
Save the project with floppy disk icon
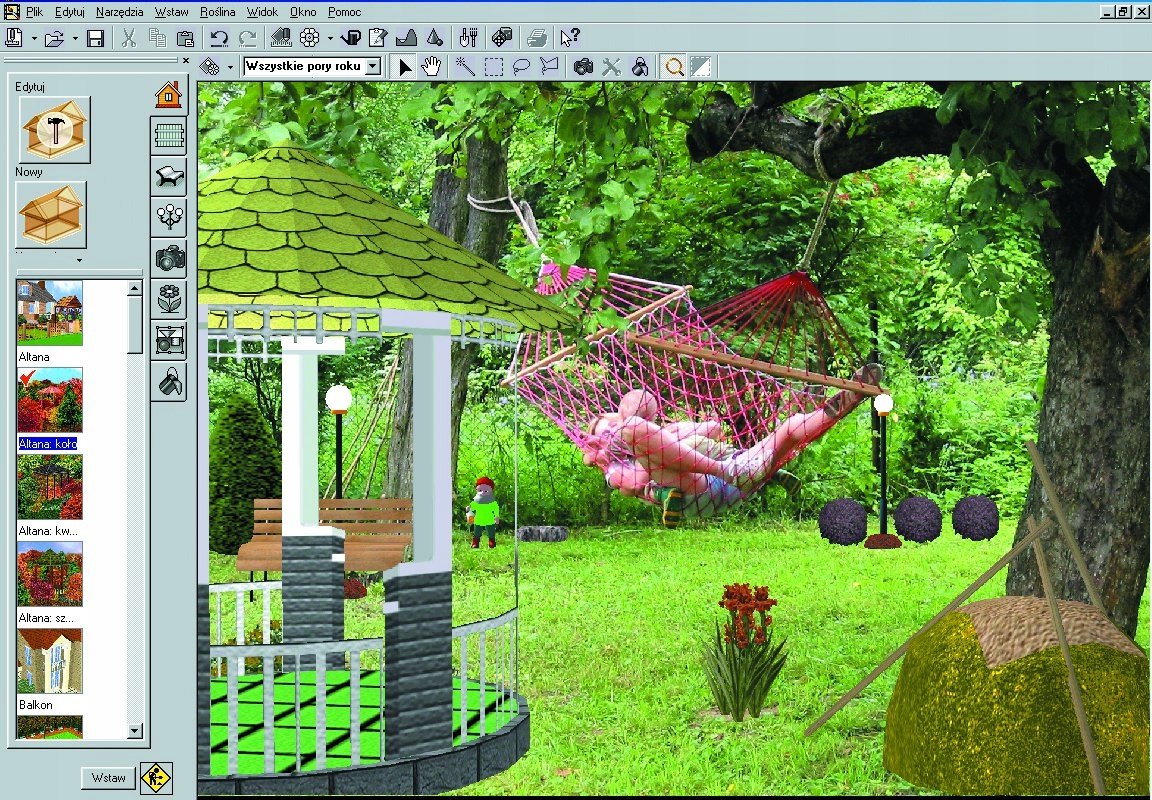pos(95,38)
